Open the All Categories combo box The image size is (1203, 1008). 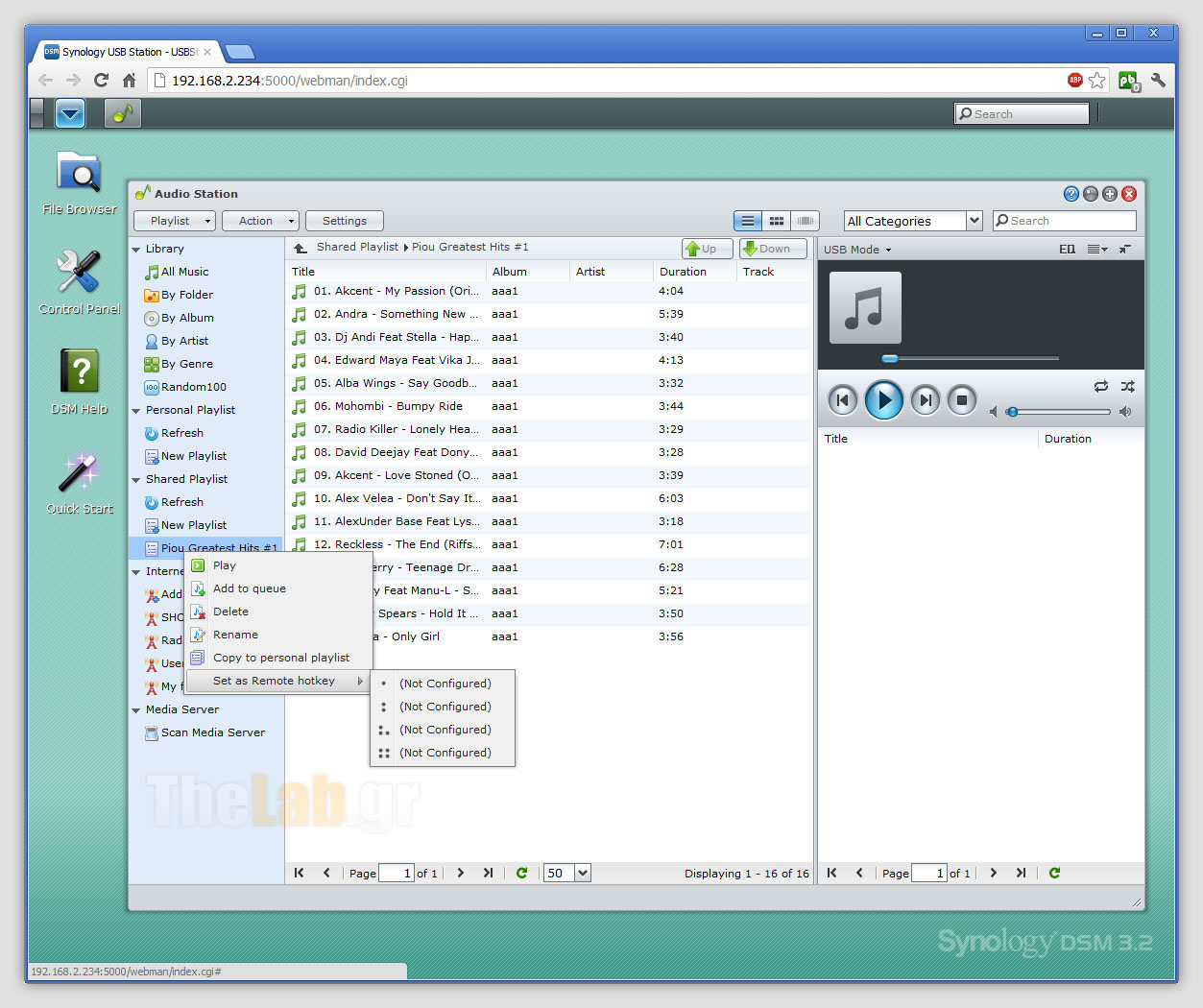[x=913, y=221]
